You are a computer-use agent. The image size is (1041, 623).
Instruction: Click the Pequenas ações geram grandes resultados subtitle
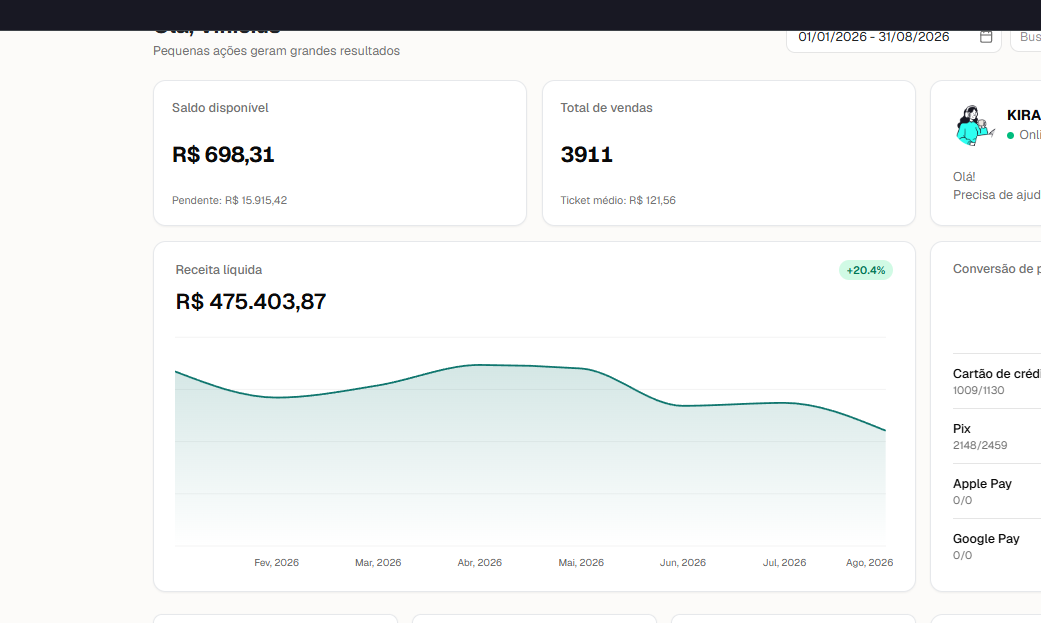276,51
